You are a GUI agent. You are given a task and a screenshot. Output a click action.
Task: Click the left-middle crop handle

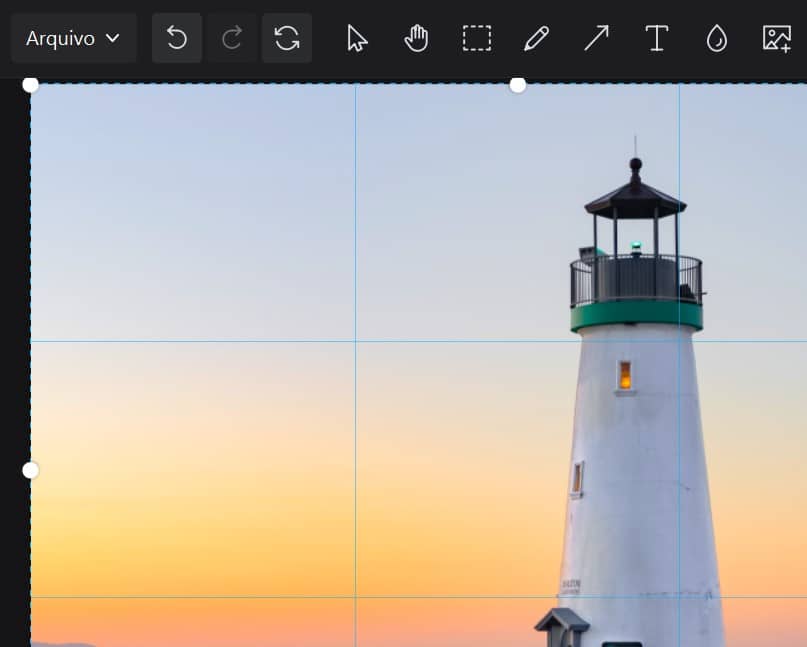[31, 470]
